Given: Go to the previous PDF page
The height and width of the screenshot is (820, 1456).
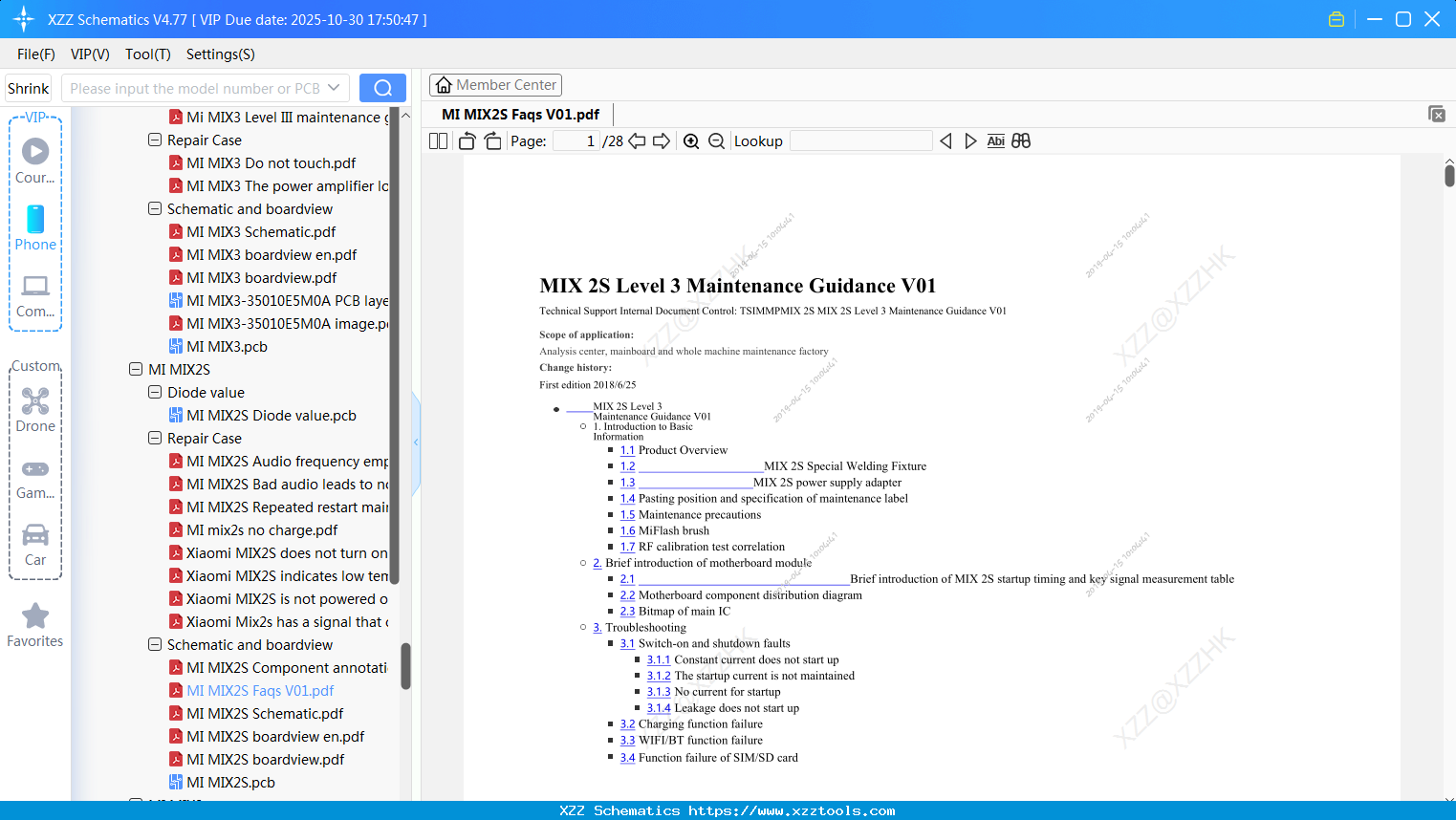Looking at the screenshot, I should click(637, 140).
